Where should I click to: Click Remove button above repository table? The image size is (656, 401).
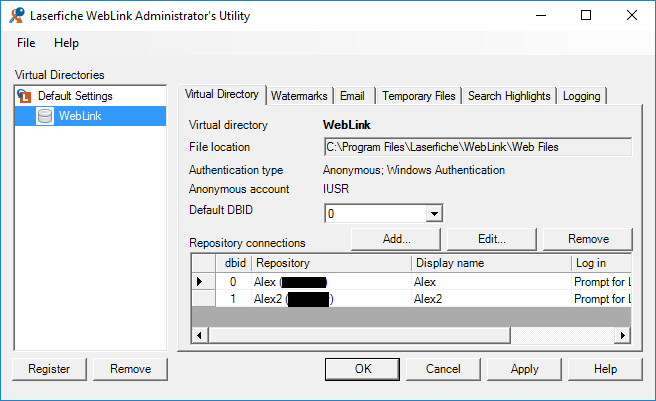tap(588, 239)
